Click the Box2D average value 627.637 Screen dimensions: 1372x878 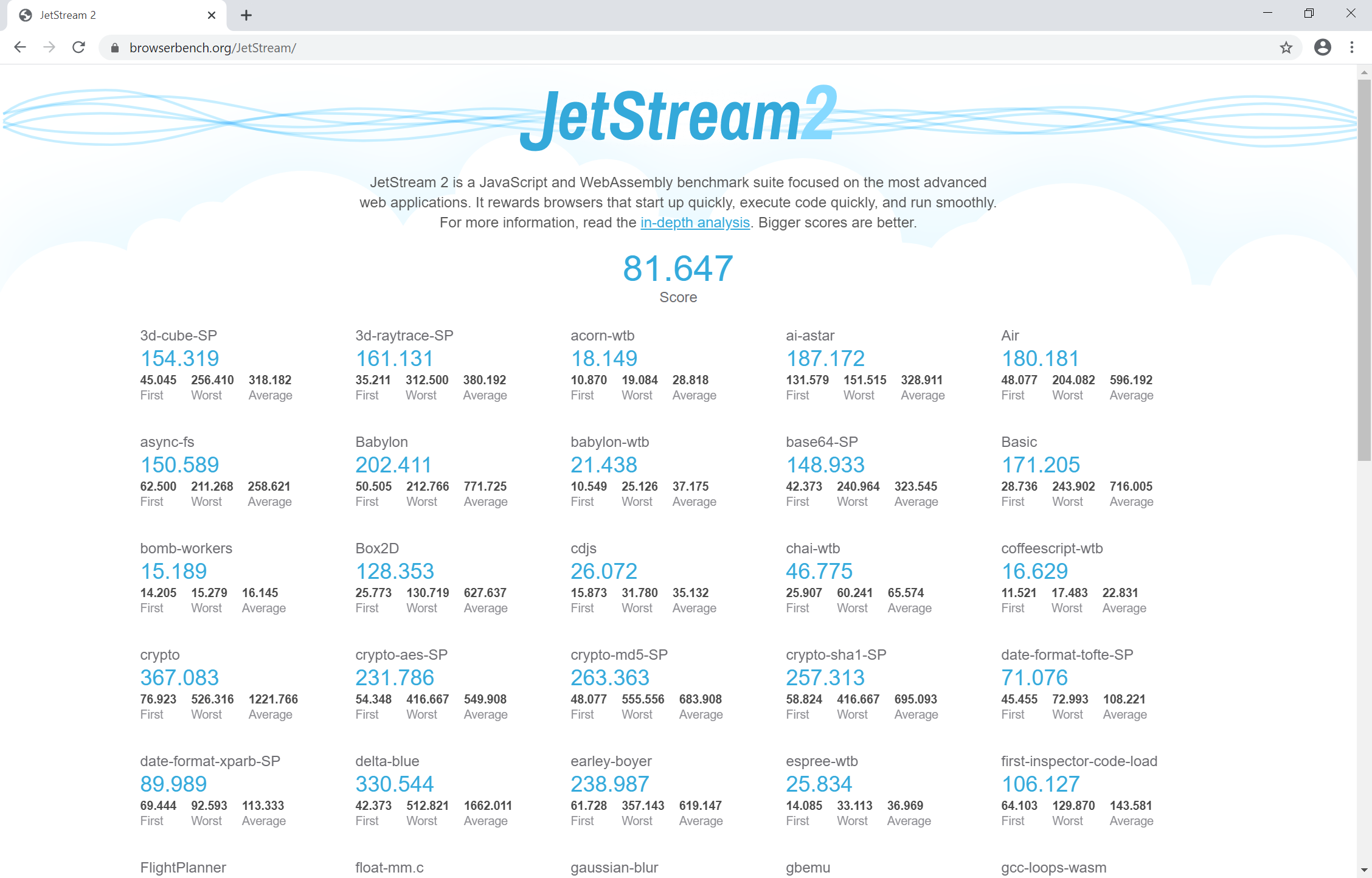[485, 593]
